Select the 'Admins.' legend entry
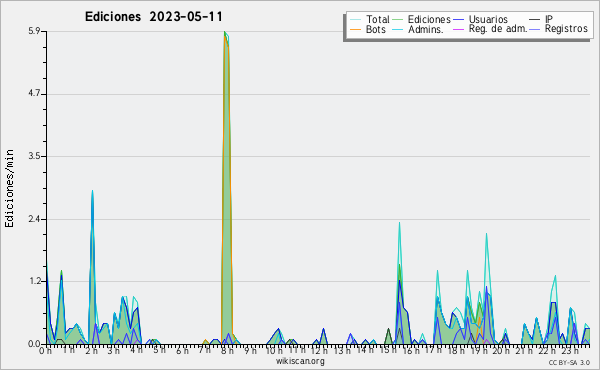 pyautogui.click(x=418, y=29)
